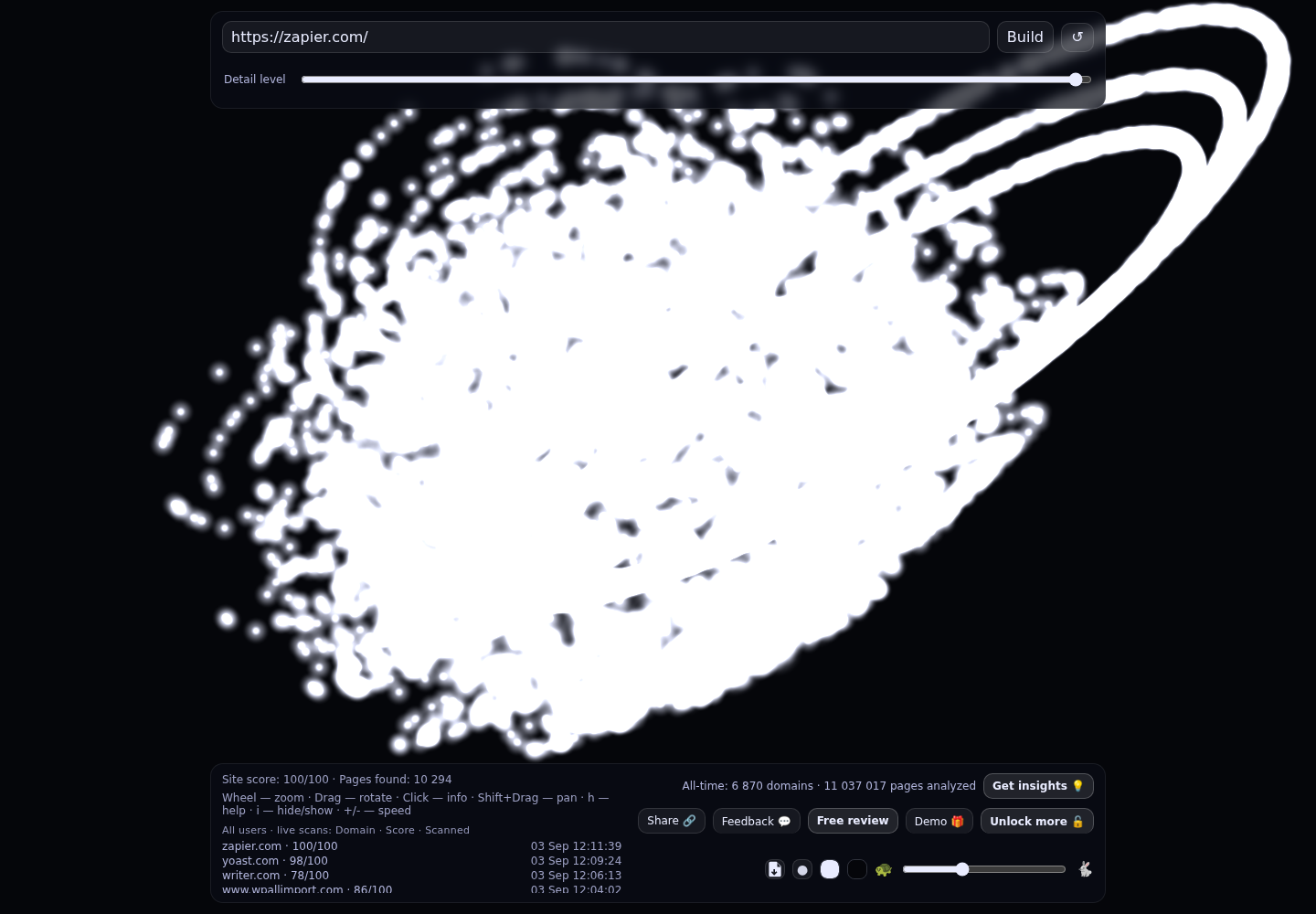Select the writer.com · 78/100 scan row

[421, 876]
